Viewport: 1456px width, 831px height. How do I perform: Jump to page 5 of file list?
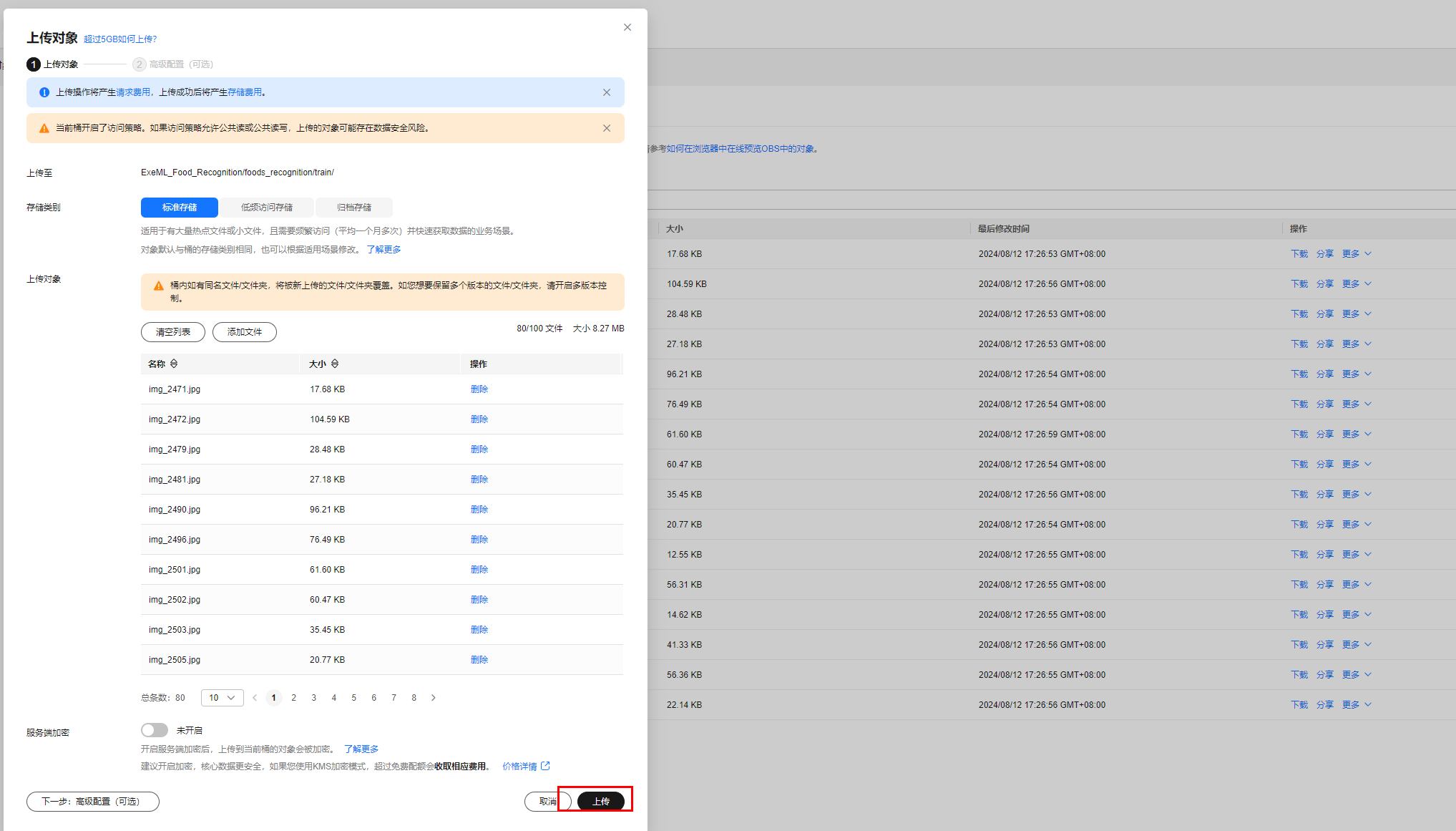(353, 698)
